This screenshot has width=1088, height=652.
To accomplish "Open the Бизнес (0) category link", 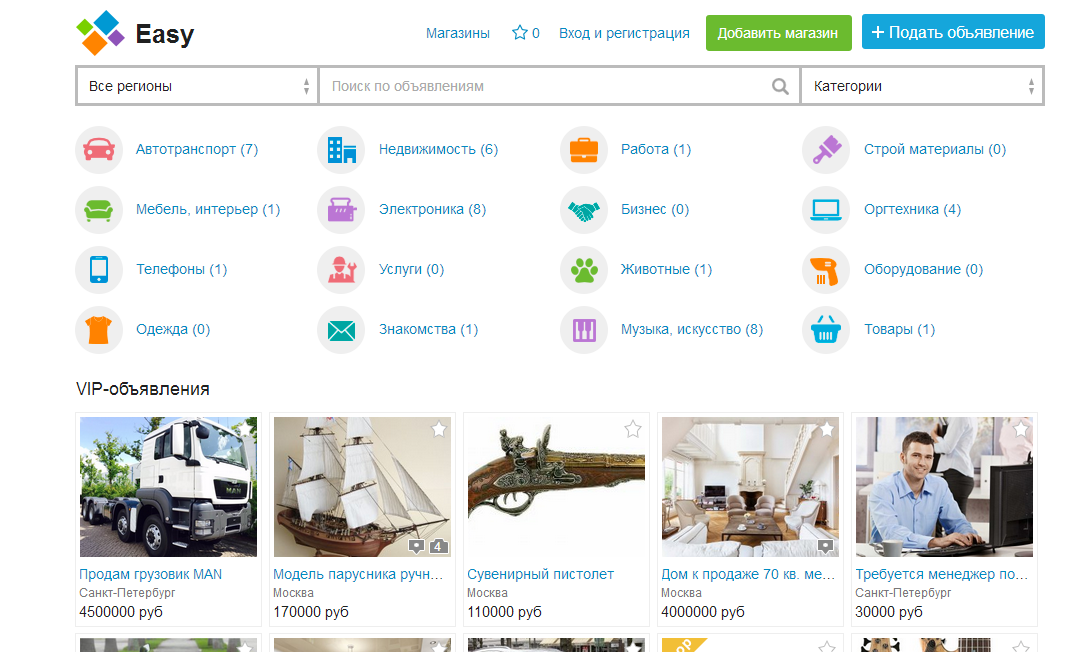I will tap(655, 209).
